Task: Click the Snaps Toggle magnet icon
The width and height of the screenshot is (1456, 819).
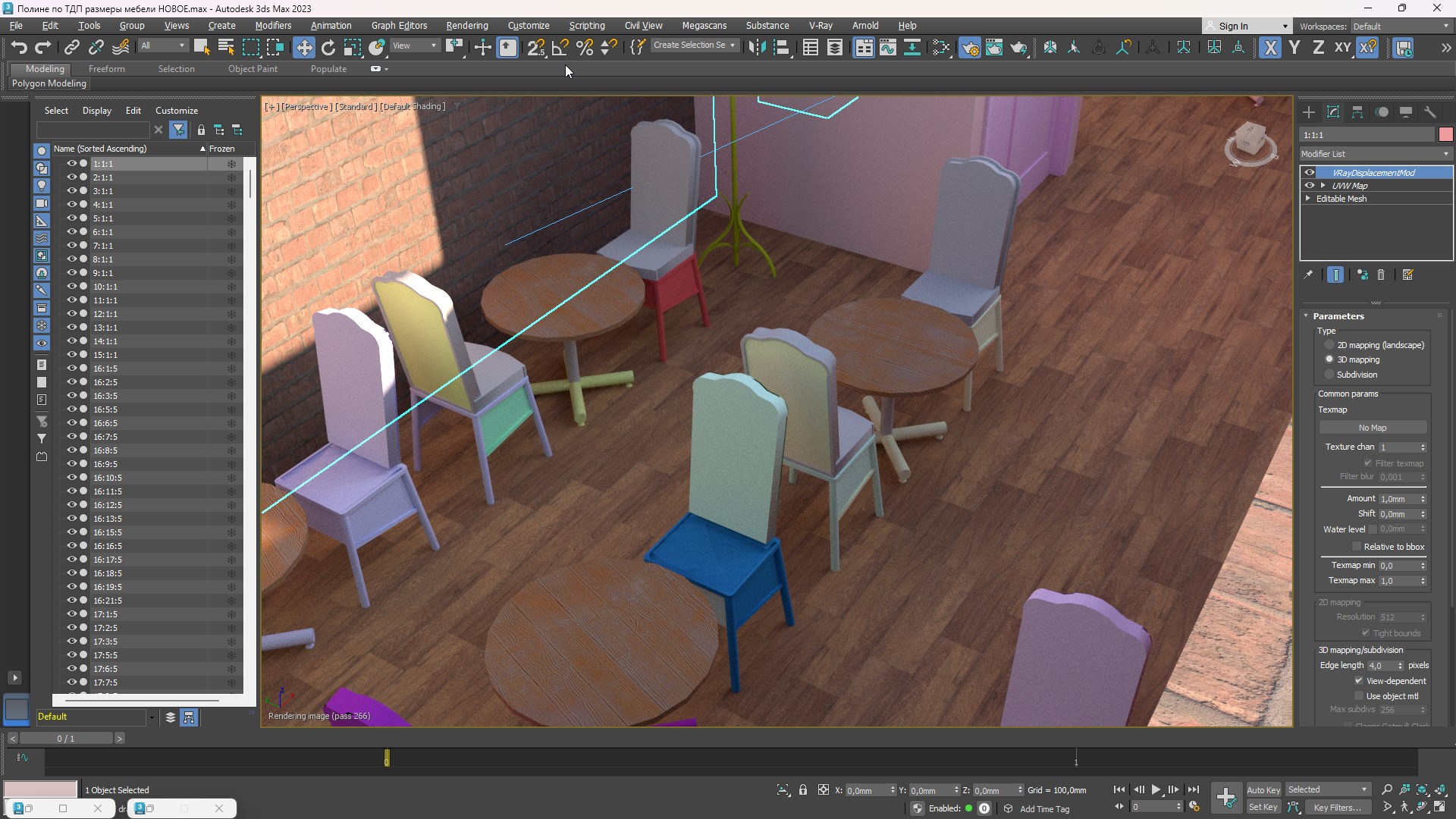Action: (537, 47)
